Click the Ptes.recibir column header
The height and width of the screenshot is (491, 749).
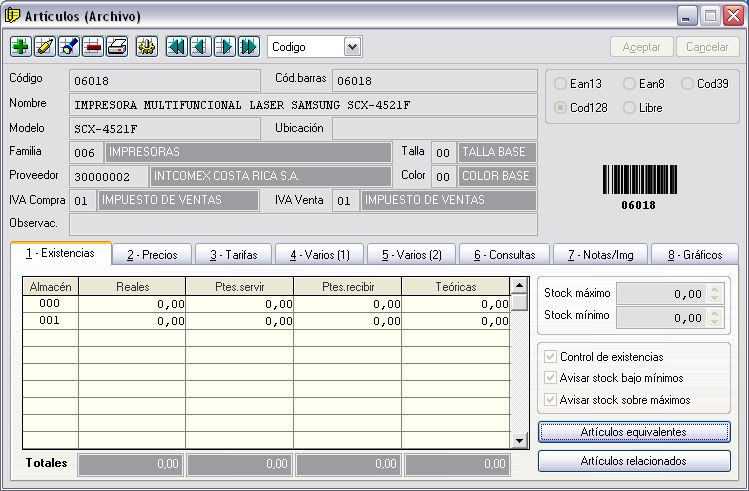pyautogui.click(x=348, y=287)
